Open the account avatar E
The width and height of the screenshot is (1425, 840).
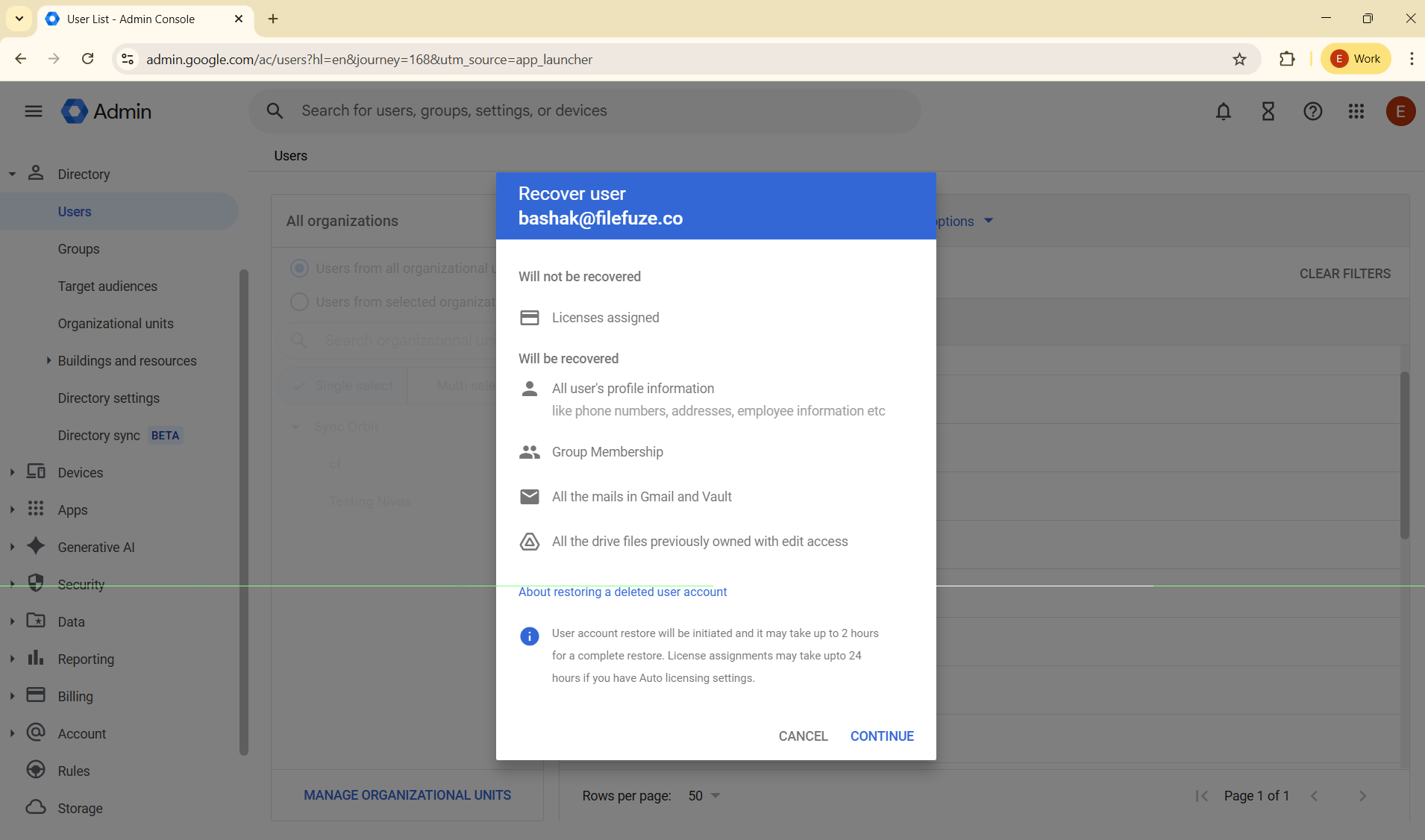click(1400, 111)
